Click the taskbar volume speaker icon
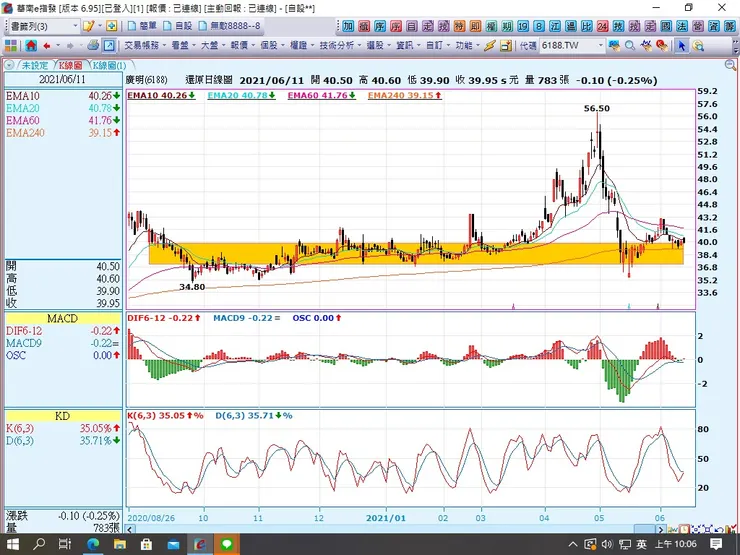The height and width of the screenshot is (555, 740). (607, 545)
